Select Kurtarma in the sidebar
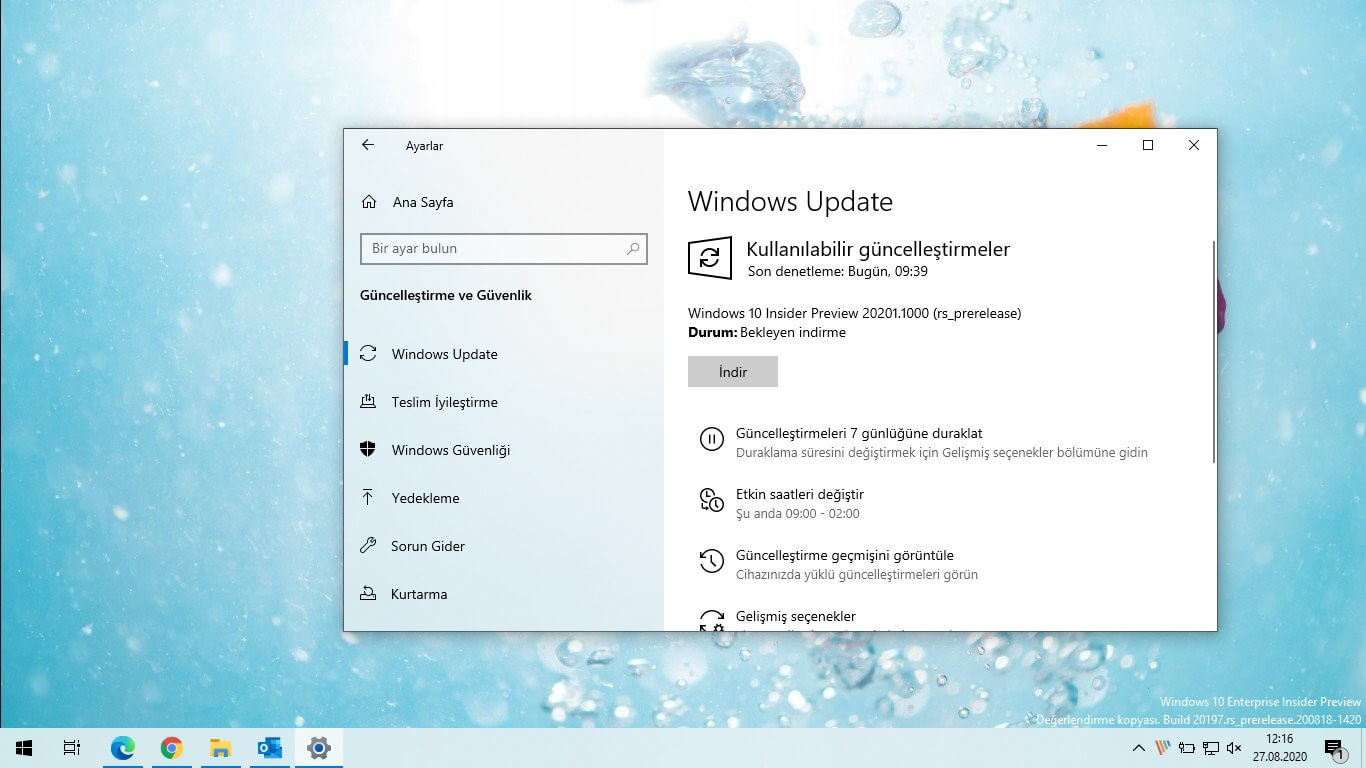Viewport: 1366px width, 768px height. (x=504, y=594)
